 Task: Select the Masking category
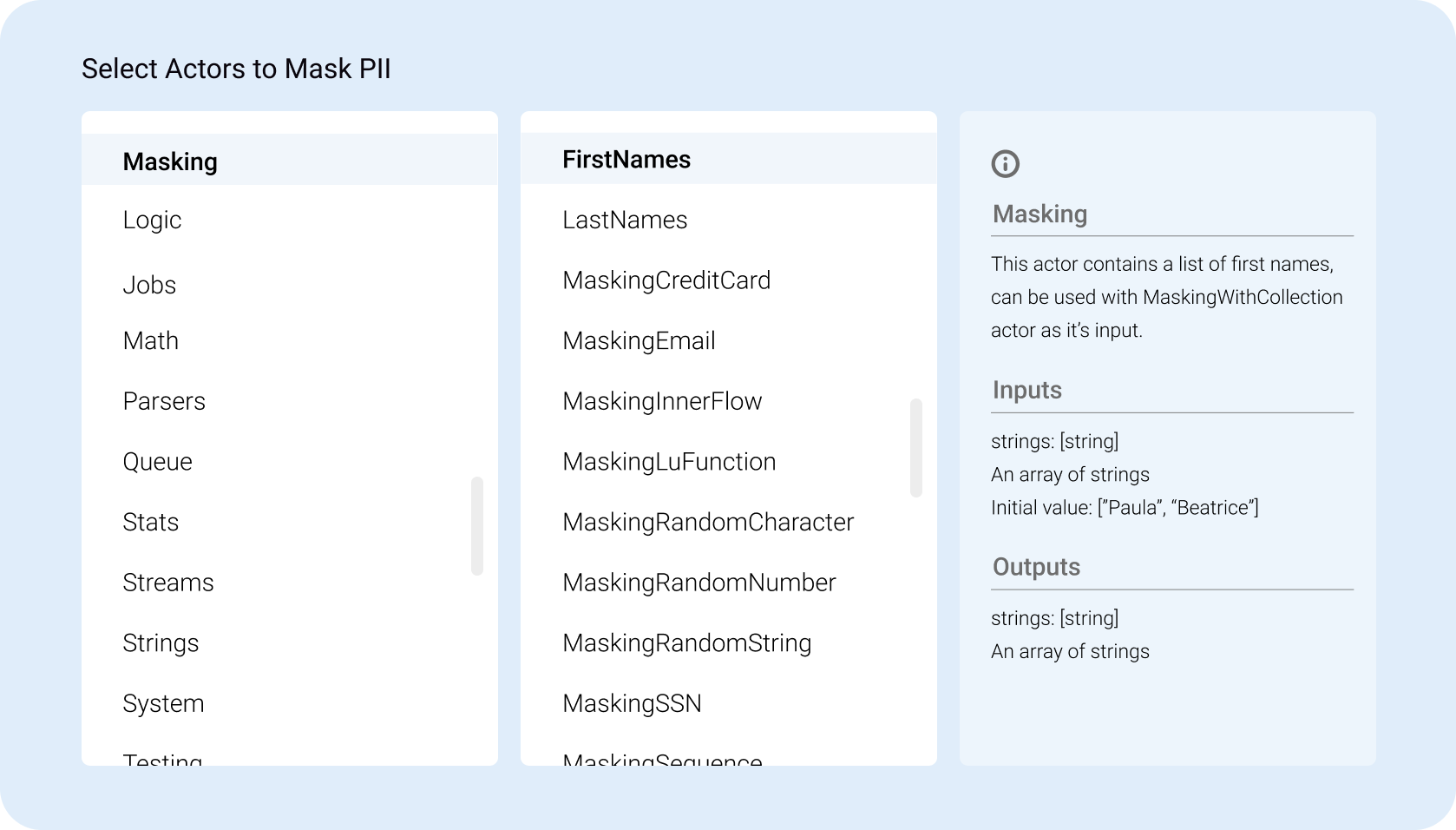[170, 161]
